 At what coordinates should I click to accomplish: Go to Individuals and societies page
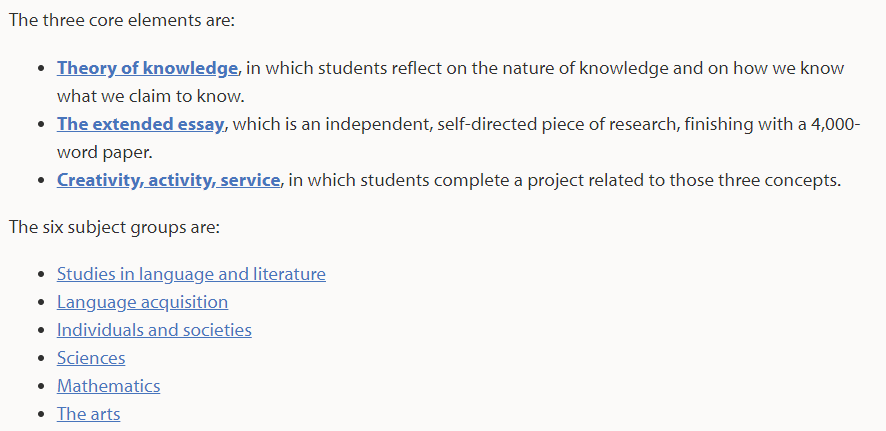[154, 330]
